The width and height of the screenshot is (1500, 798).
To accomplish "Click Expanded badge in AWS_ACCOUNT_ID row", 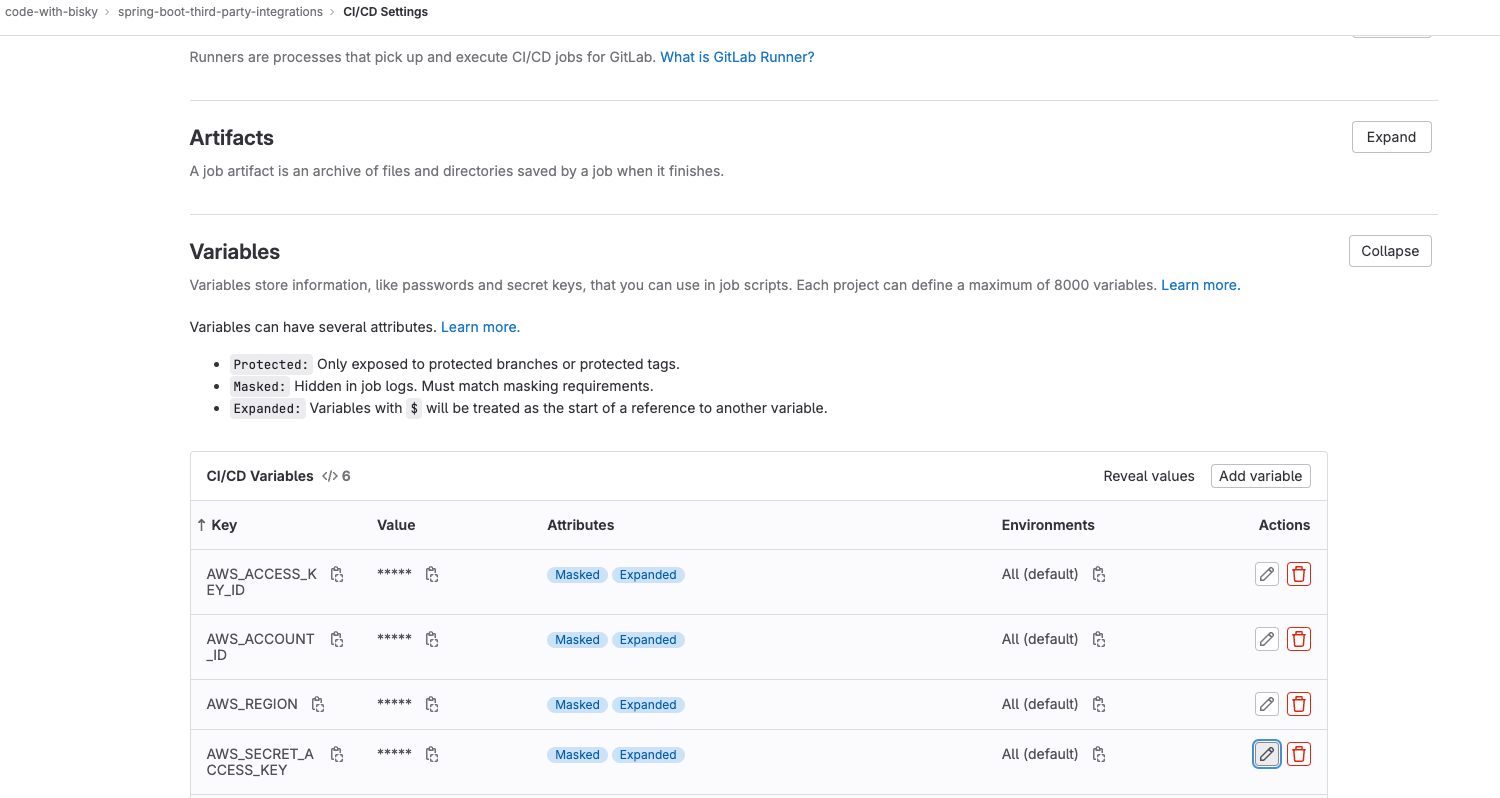I will (648, 640).
